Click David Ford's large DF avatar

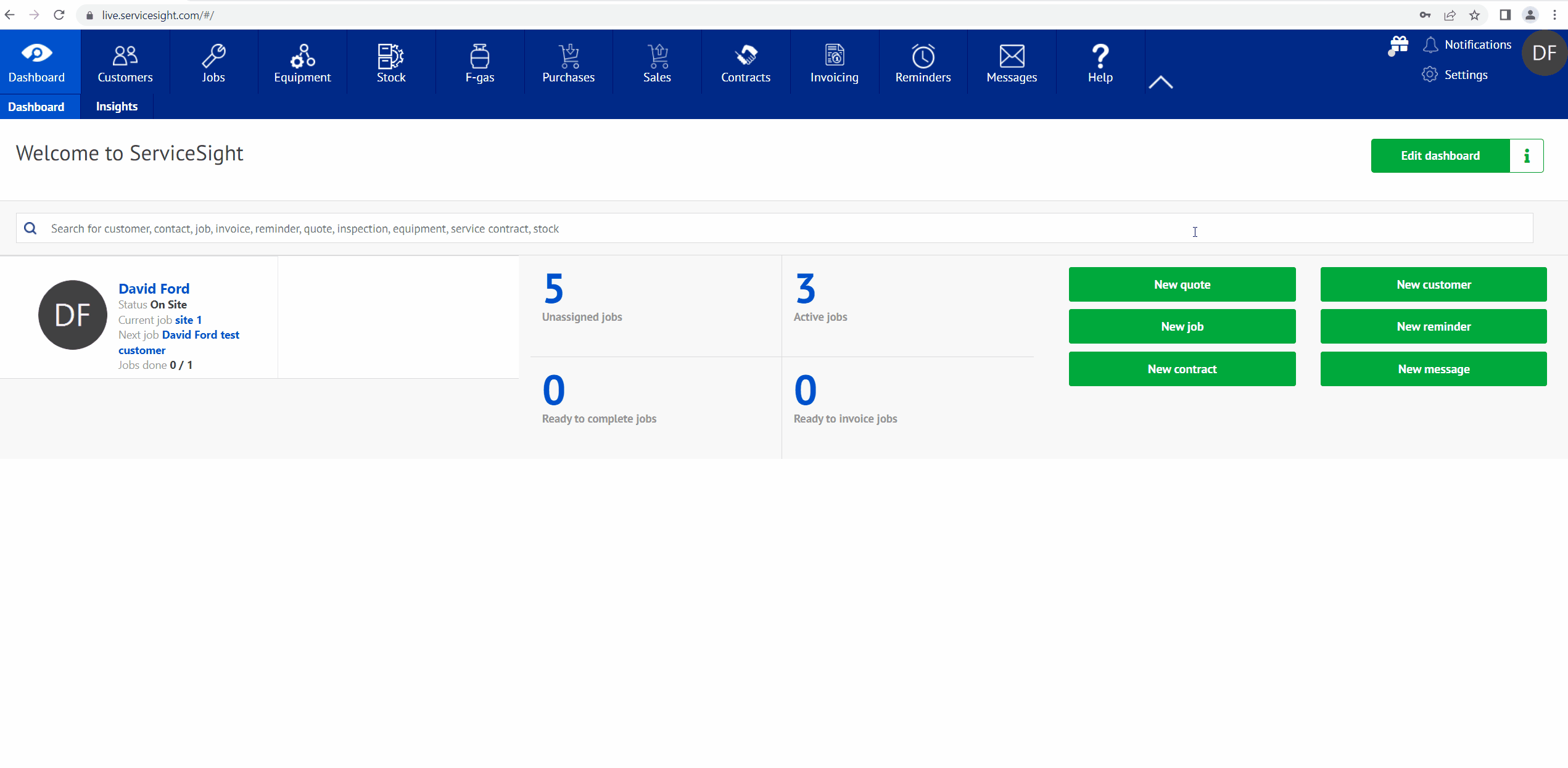click(73, 315)
